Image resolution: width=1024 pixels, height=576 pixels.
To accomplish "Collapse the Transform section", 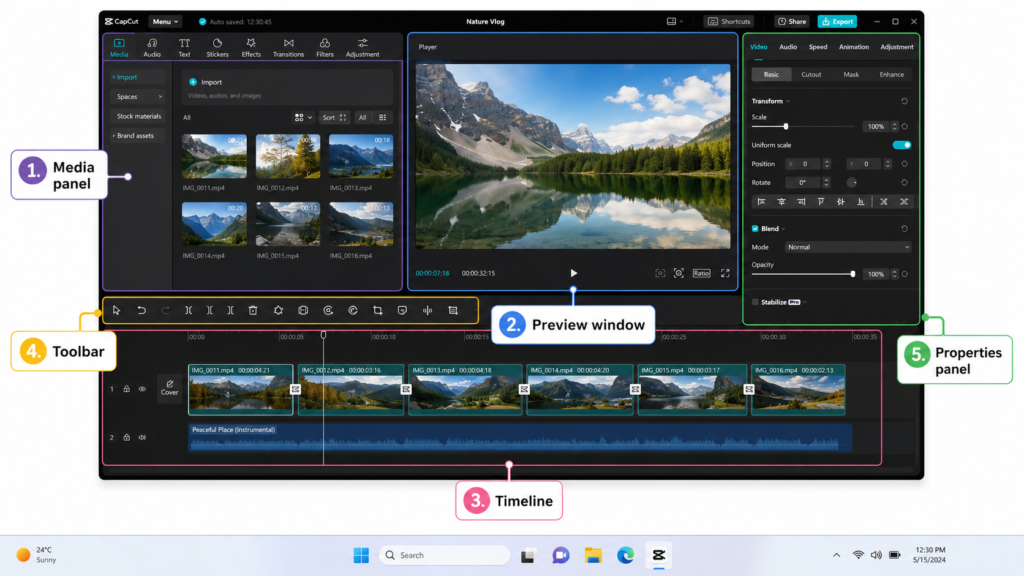I will point(788,101).
